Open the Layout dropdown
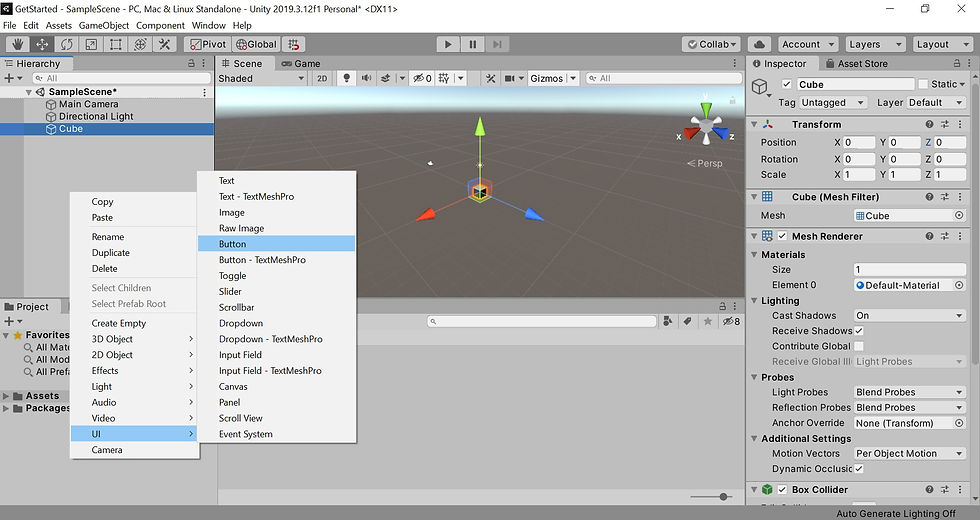980x520 pixels. [942, 44]
